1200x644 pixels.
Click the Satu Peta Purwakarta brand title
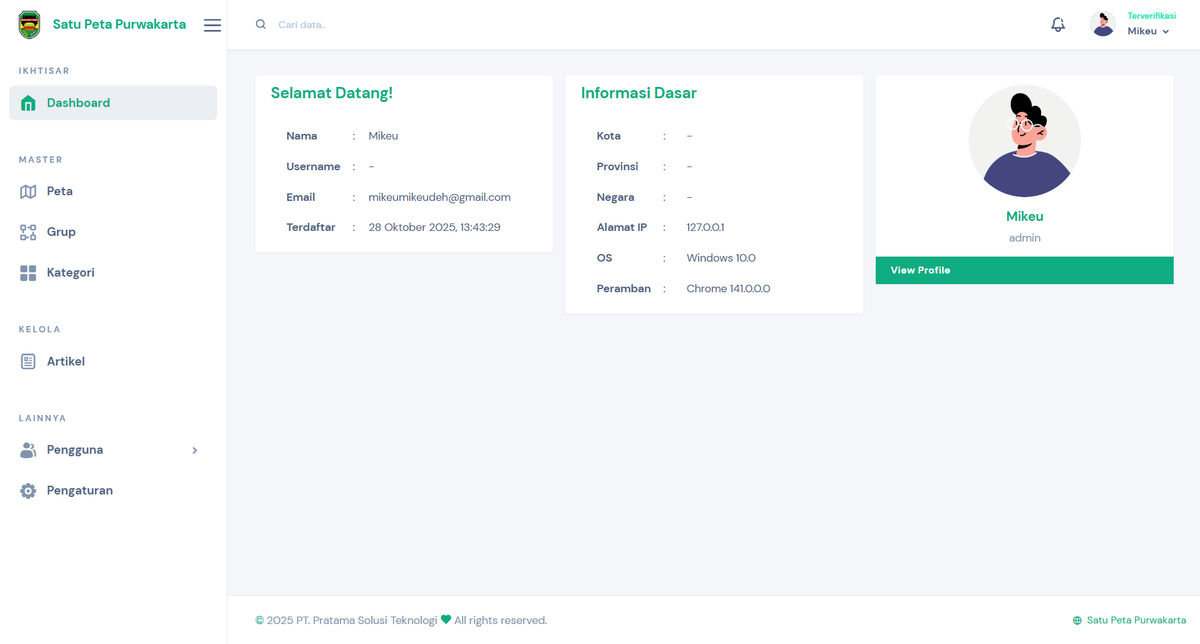pyautogui.click(x=119, y=25)
